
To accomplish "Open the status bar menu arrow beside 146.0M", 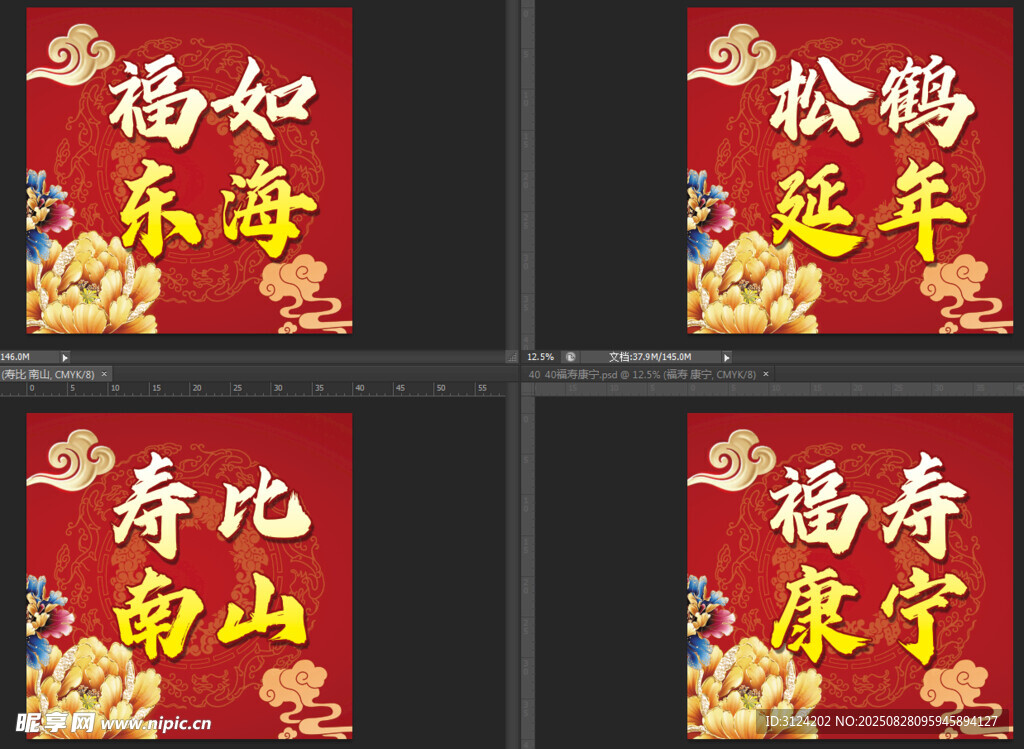I will 65,357.
